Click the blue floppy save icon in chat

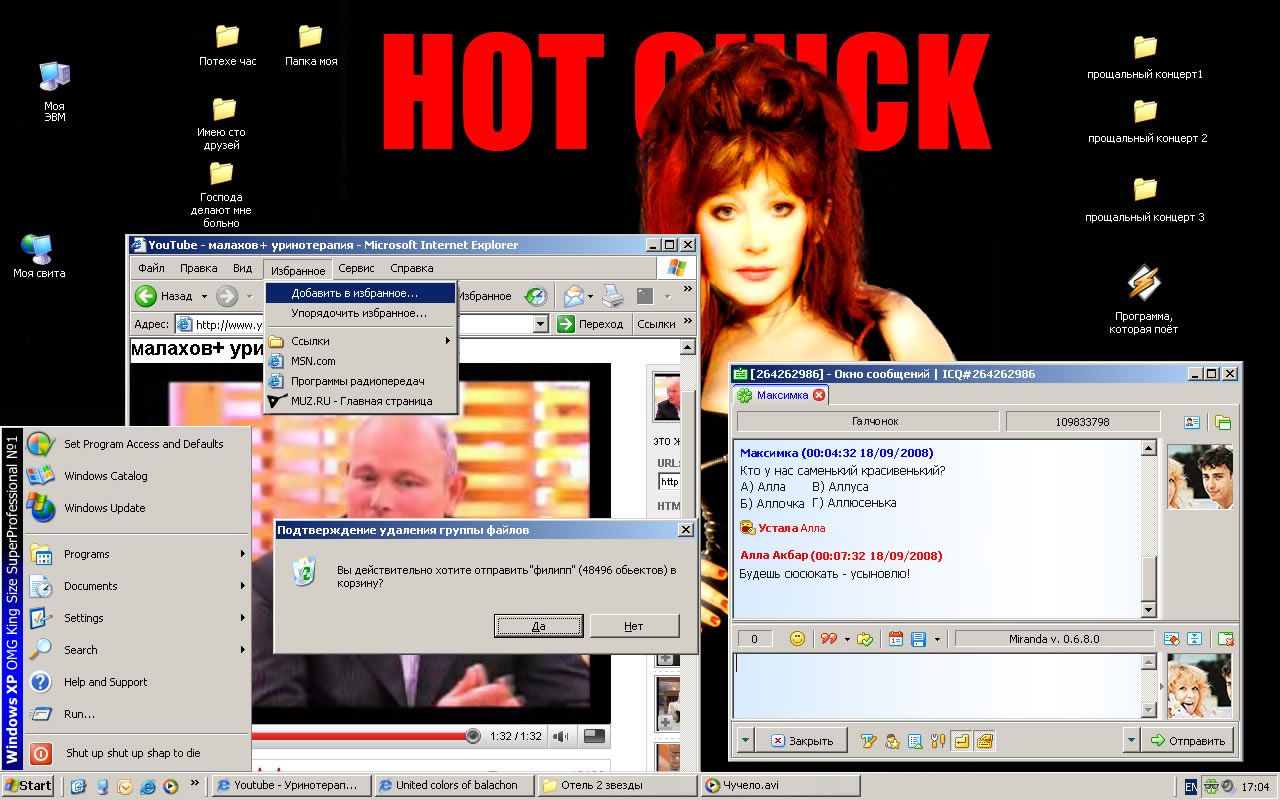(918, 639)
